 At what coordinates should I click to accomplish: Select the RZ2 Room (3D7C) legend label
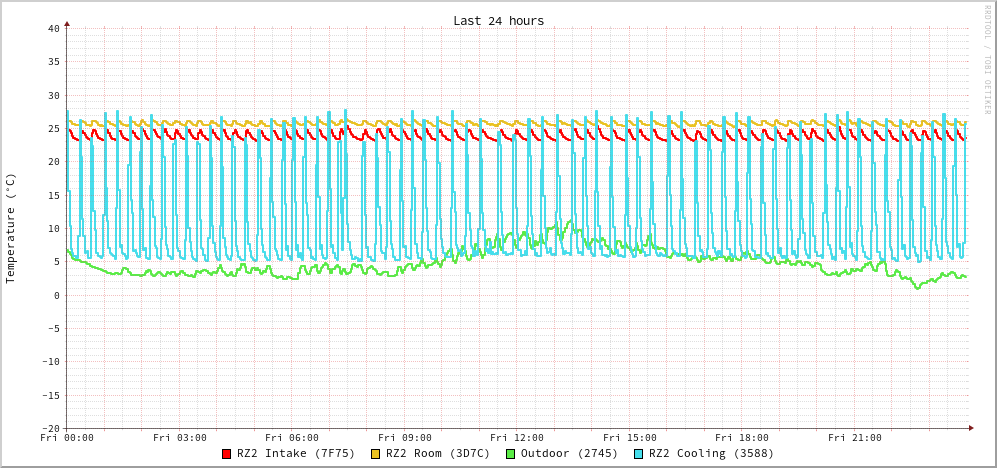(x=438, y=453)
